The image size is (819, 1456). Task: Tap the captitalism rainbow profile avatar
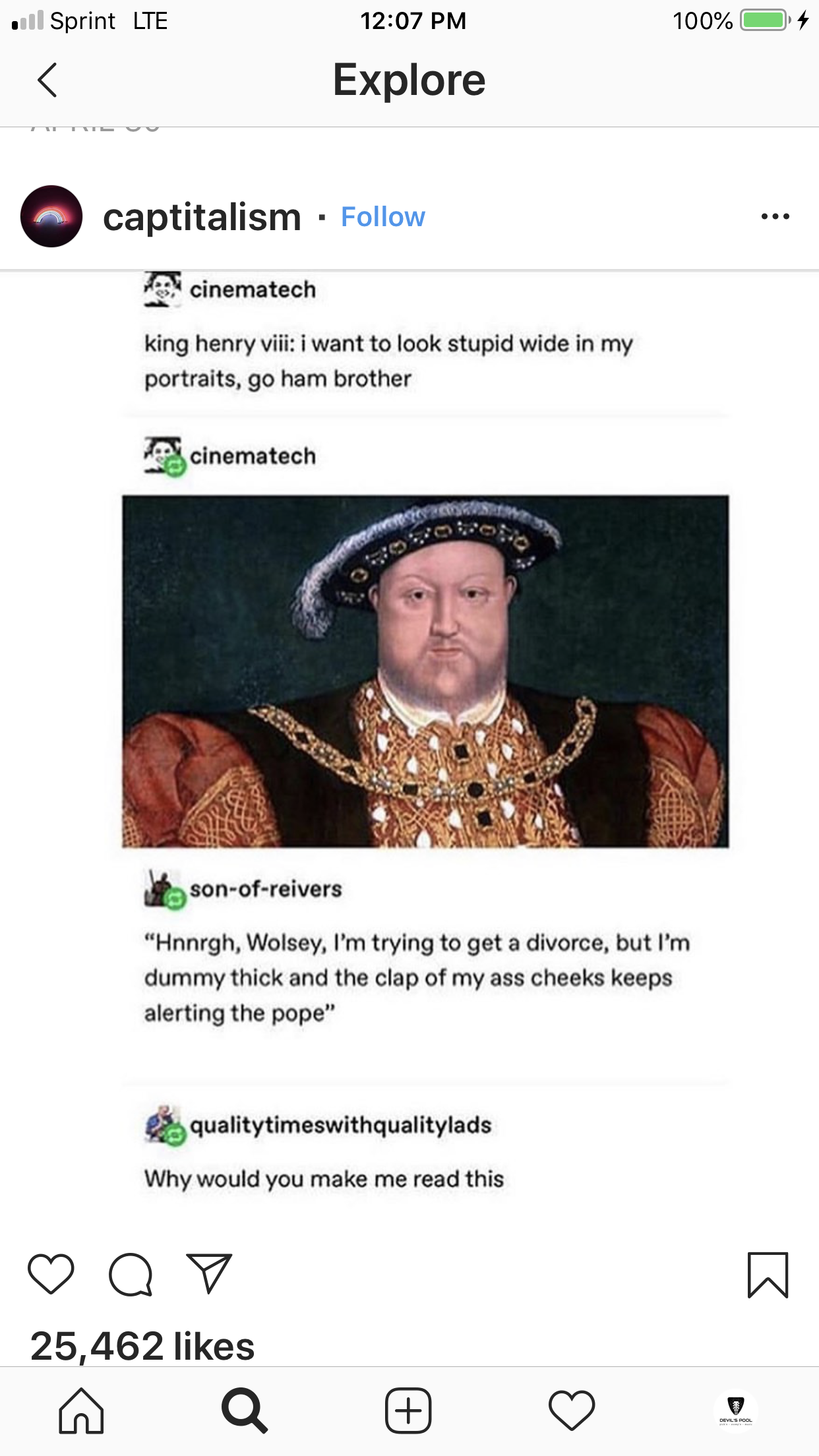[x=51, y=216]
